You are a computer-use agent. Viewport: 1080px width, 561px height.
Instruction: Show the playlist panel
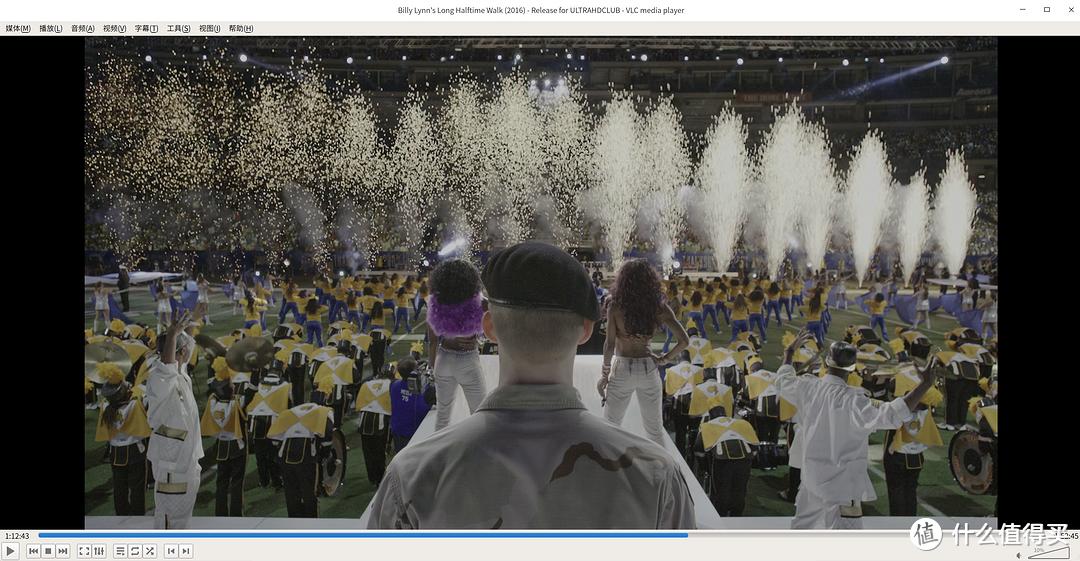coord(121,551)
